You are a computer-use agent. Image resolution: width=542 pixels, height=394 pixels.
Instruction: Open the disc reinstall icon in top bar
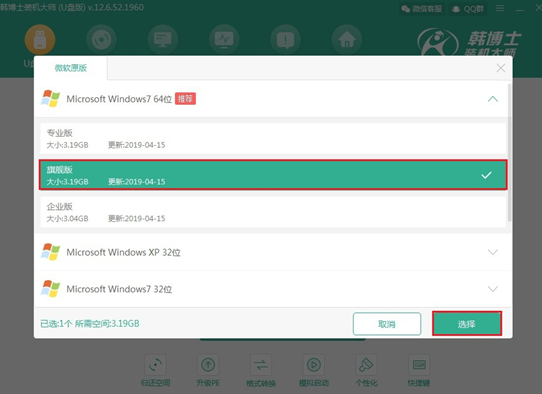click(101, 40)
